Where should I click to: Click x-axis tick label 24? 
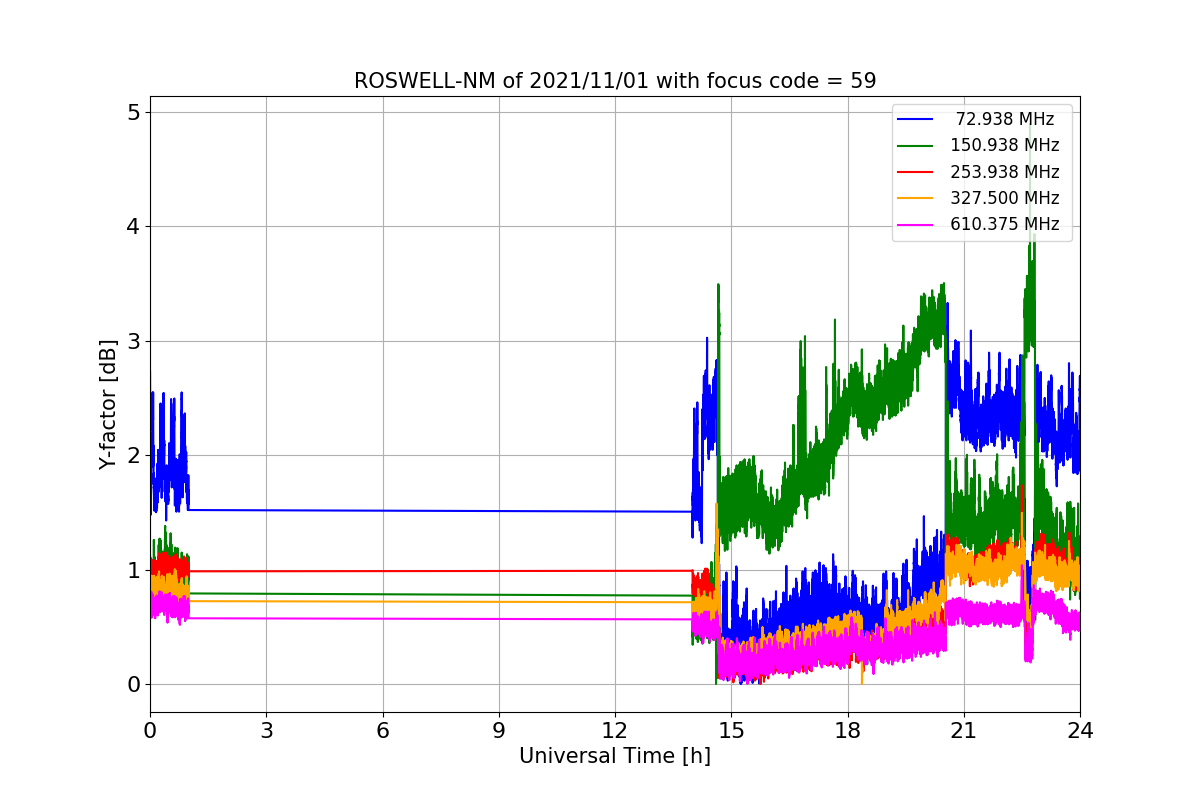point(1080,730)
